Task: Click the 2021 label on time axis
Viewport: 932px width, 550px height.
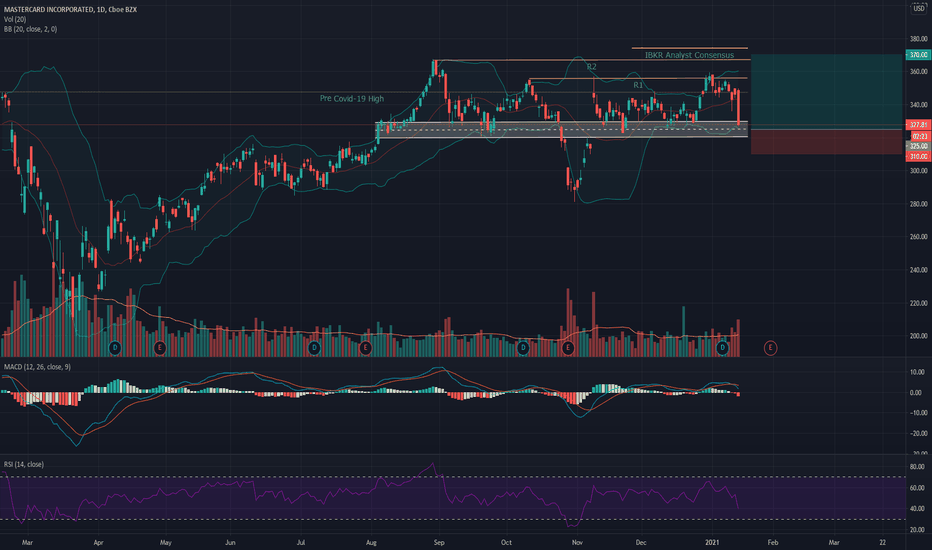Action: click(712, 542)
